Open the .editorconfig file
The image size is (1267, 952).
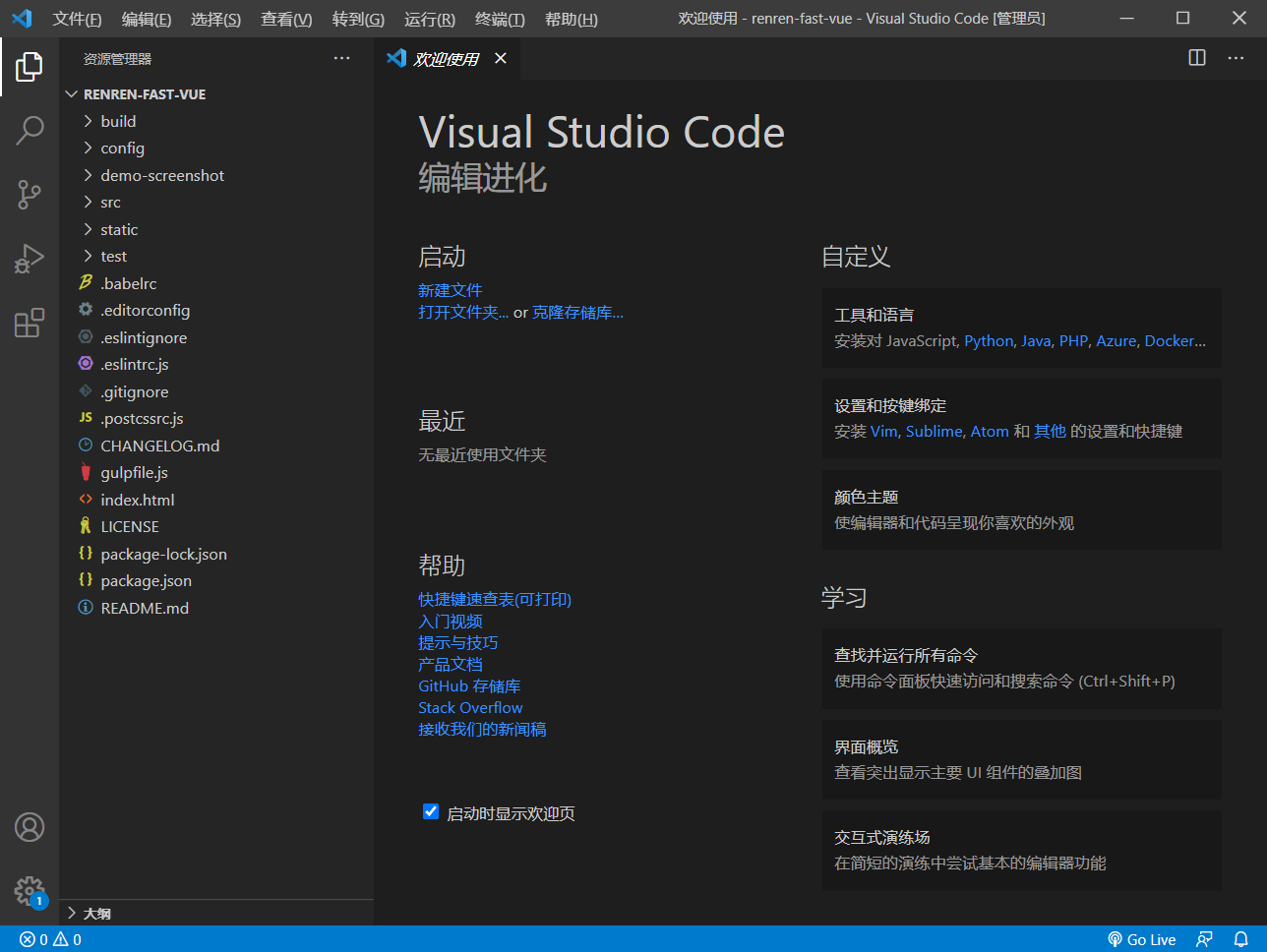216,310
